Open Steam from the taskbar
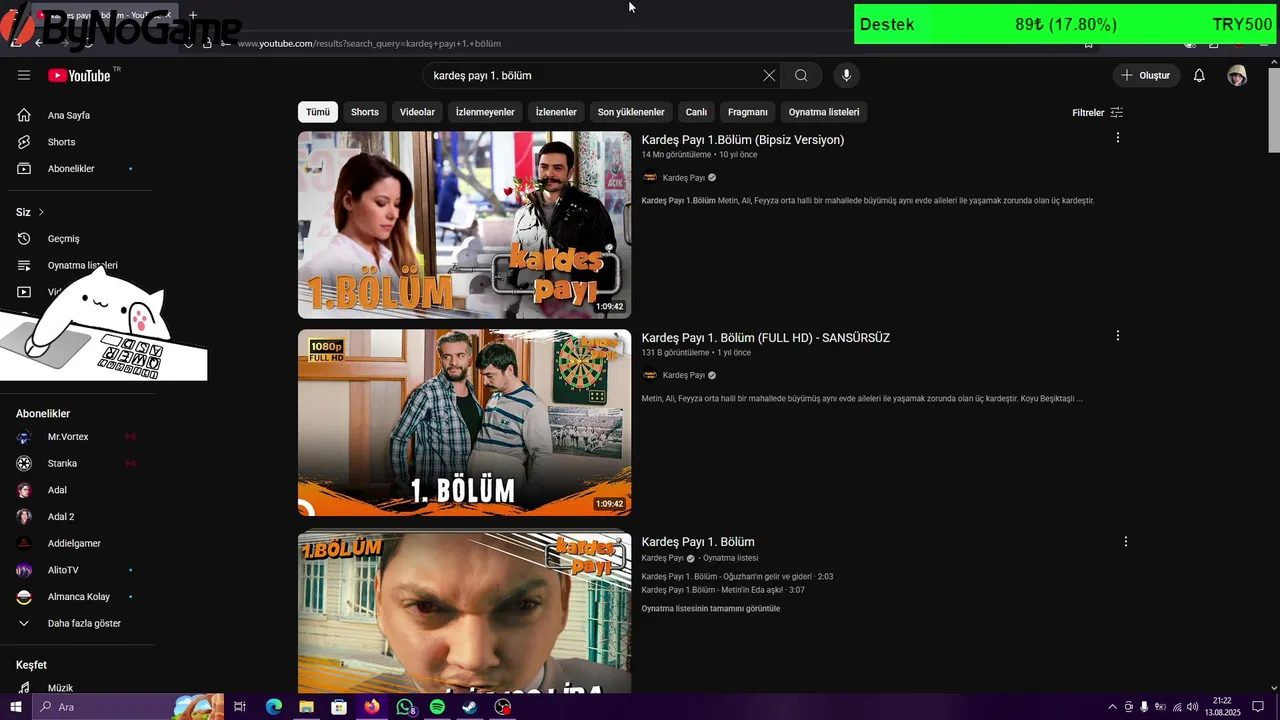The height and width of the screenshot is (720, 1280). click(x=470, y=707)
